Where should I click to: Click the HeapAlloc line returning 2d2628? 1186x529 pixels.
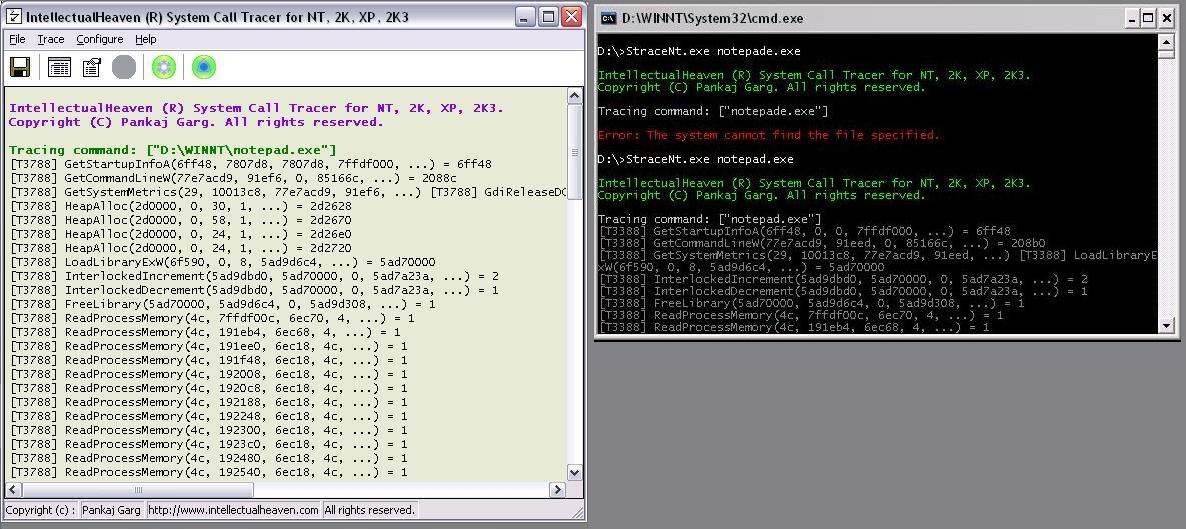[180, 206]
